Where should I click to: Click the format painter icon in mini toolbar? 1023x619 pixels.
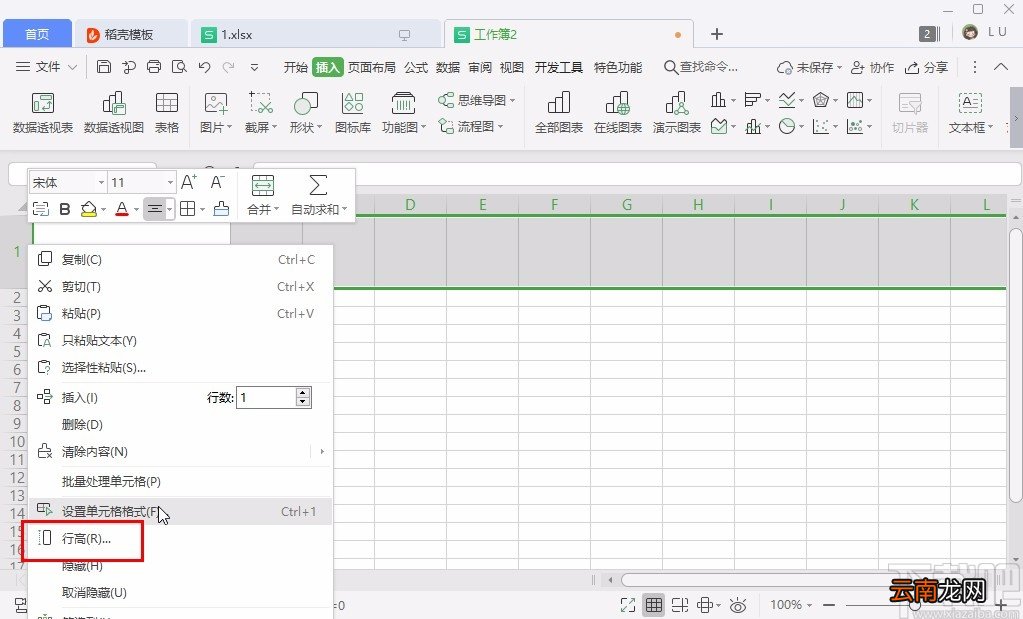click(x=222, y=209)
